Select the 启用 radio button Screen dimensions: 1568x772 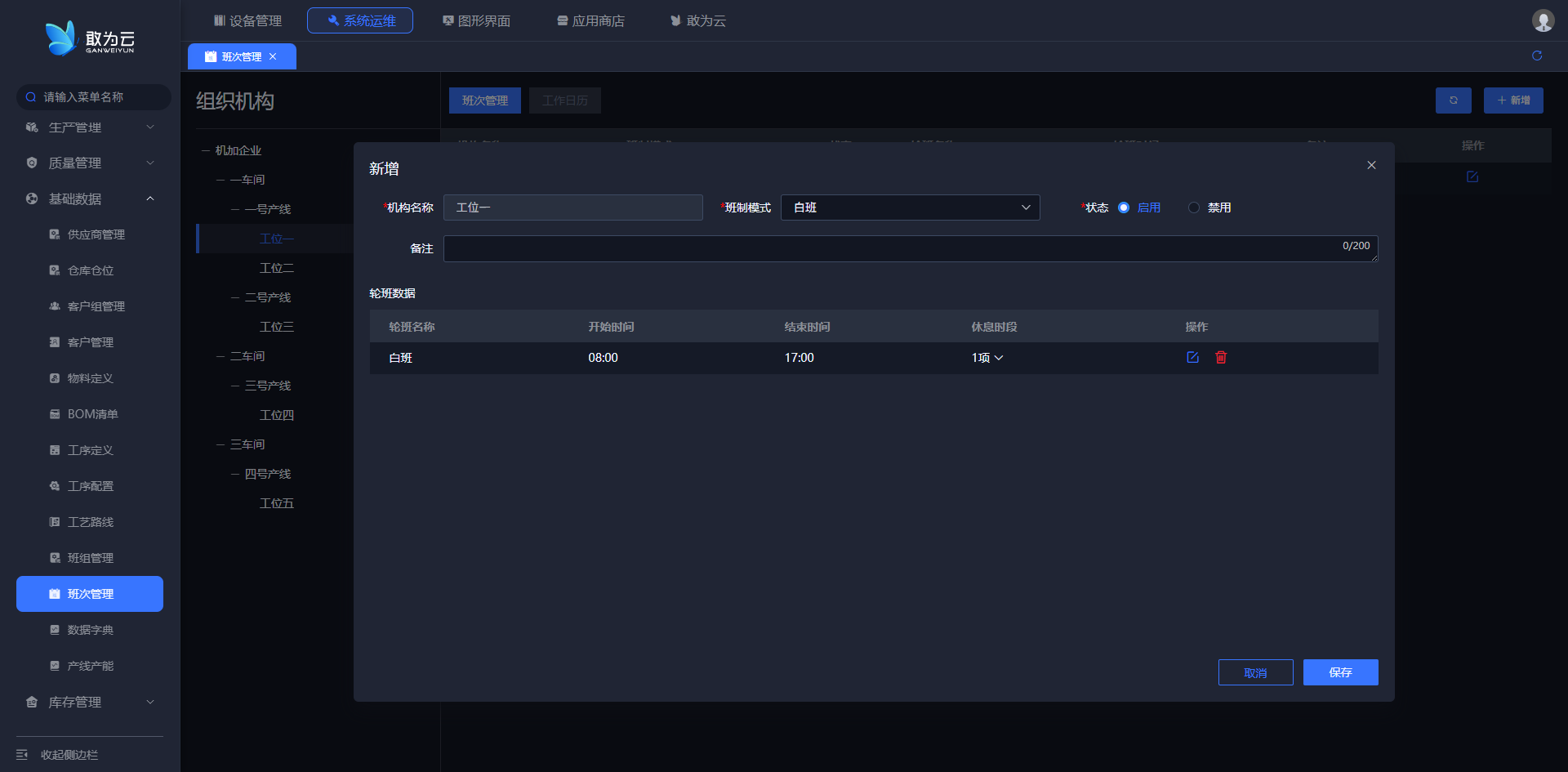(x=1124, y=208)
